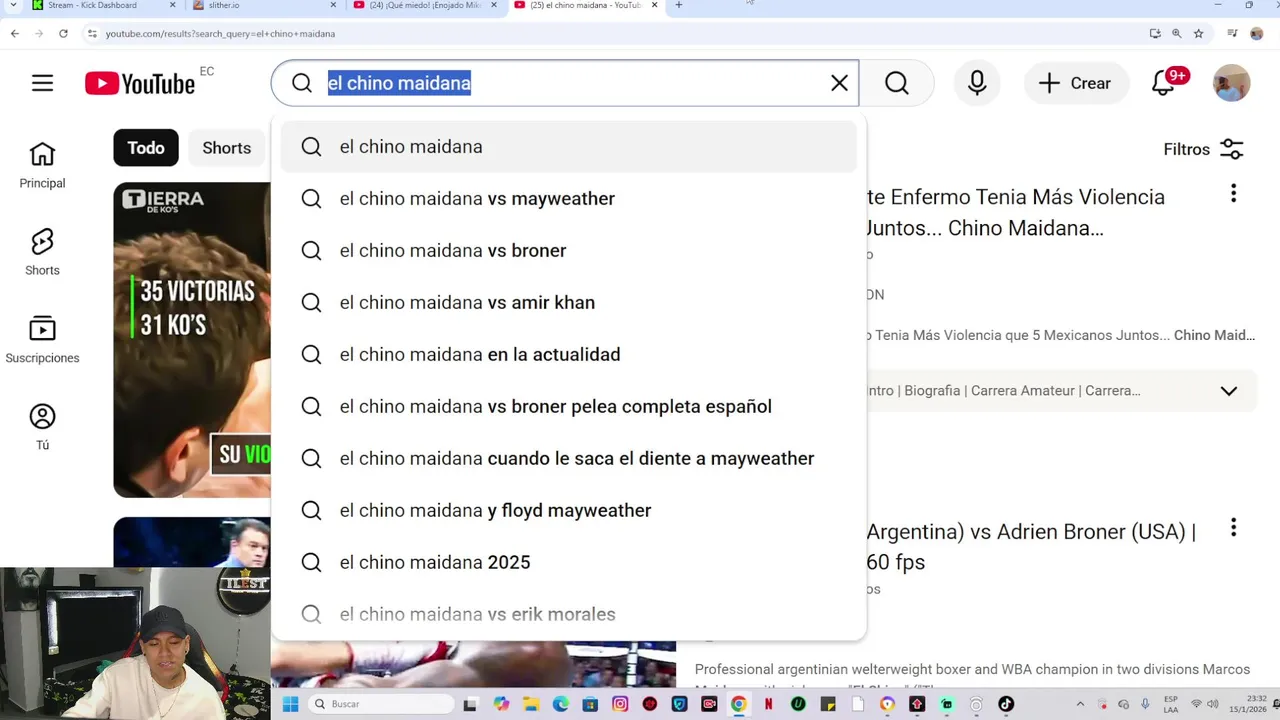This screenshot has width=1280, height=720.
Task: Choose suggestion "el chino maidana 2025"
Action: point(568,562)
